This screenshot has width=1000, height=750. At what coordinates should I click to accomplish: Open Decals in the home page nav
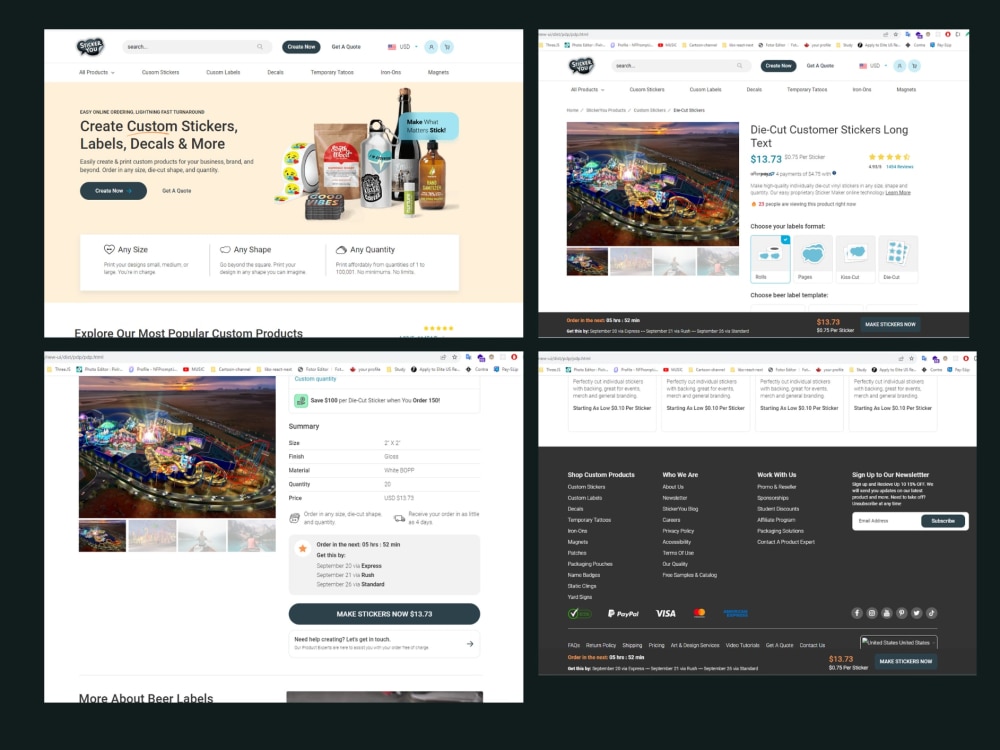276,72
